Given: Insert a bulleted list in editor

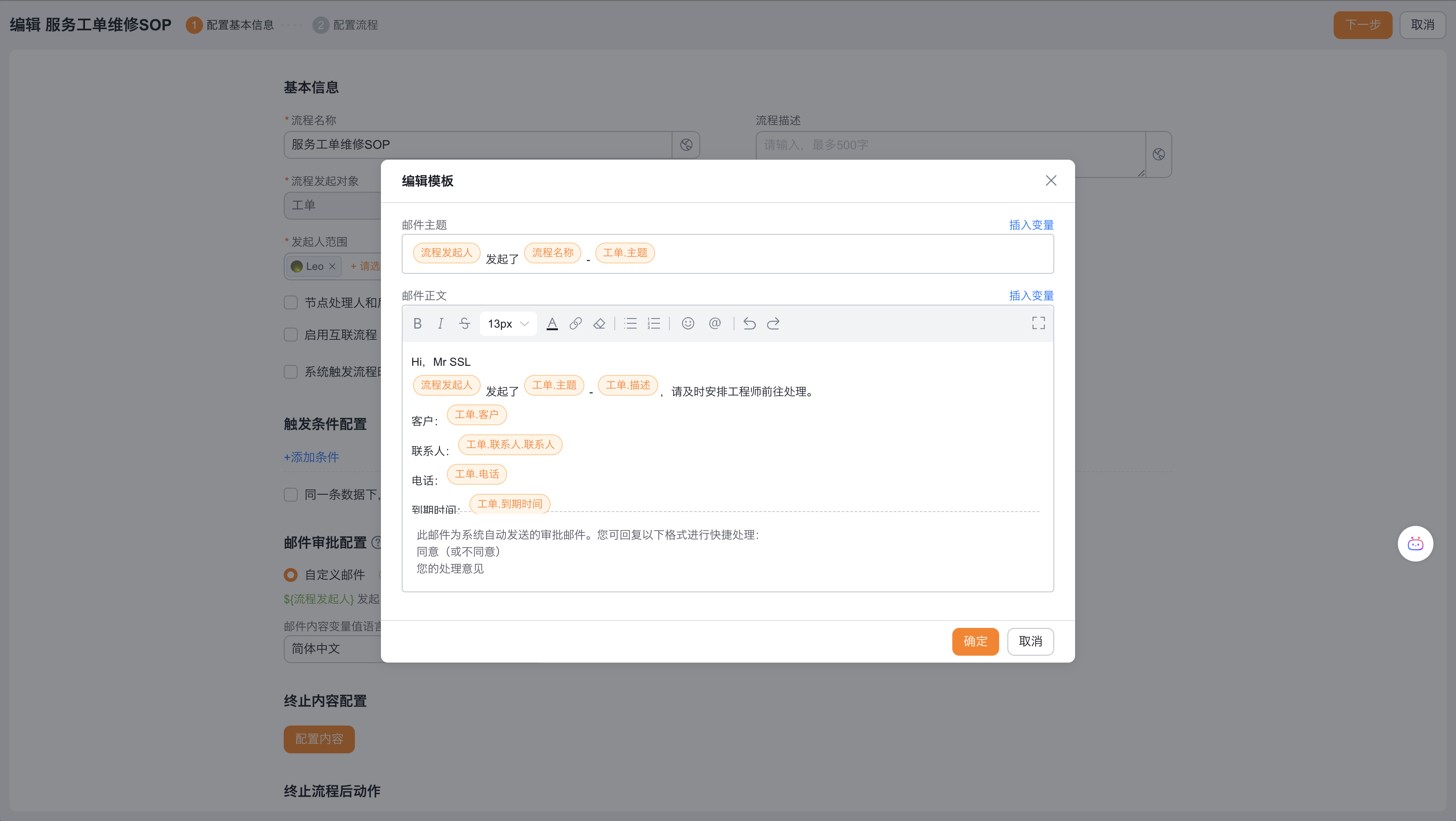Looking at the screenshot, I should (x=630, y=323).
